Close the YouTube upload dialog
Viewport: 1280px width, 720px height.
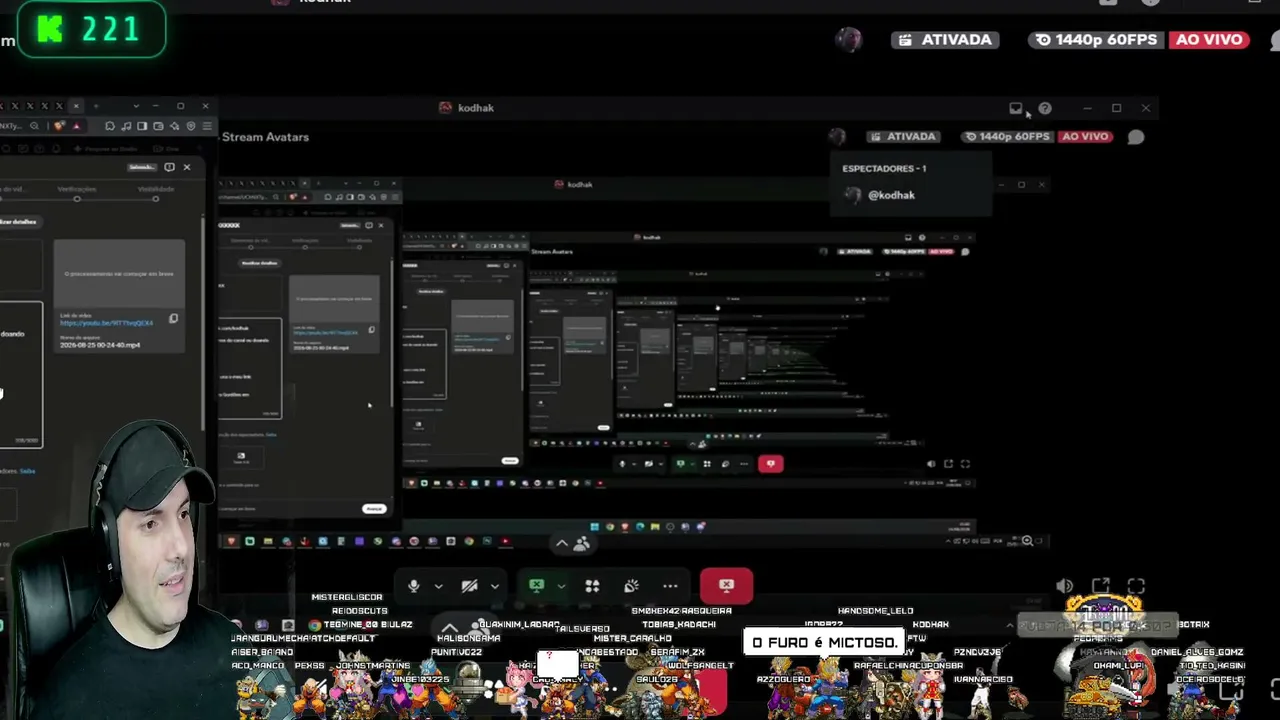pos(187,167)
